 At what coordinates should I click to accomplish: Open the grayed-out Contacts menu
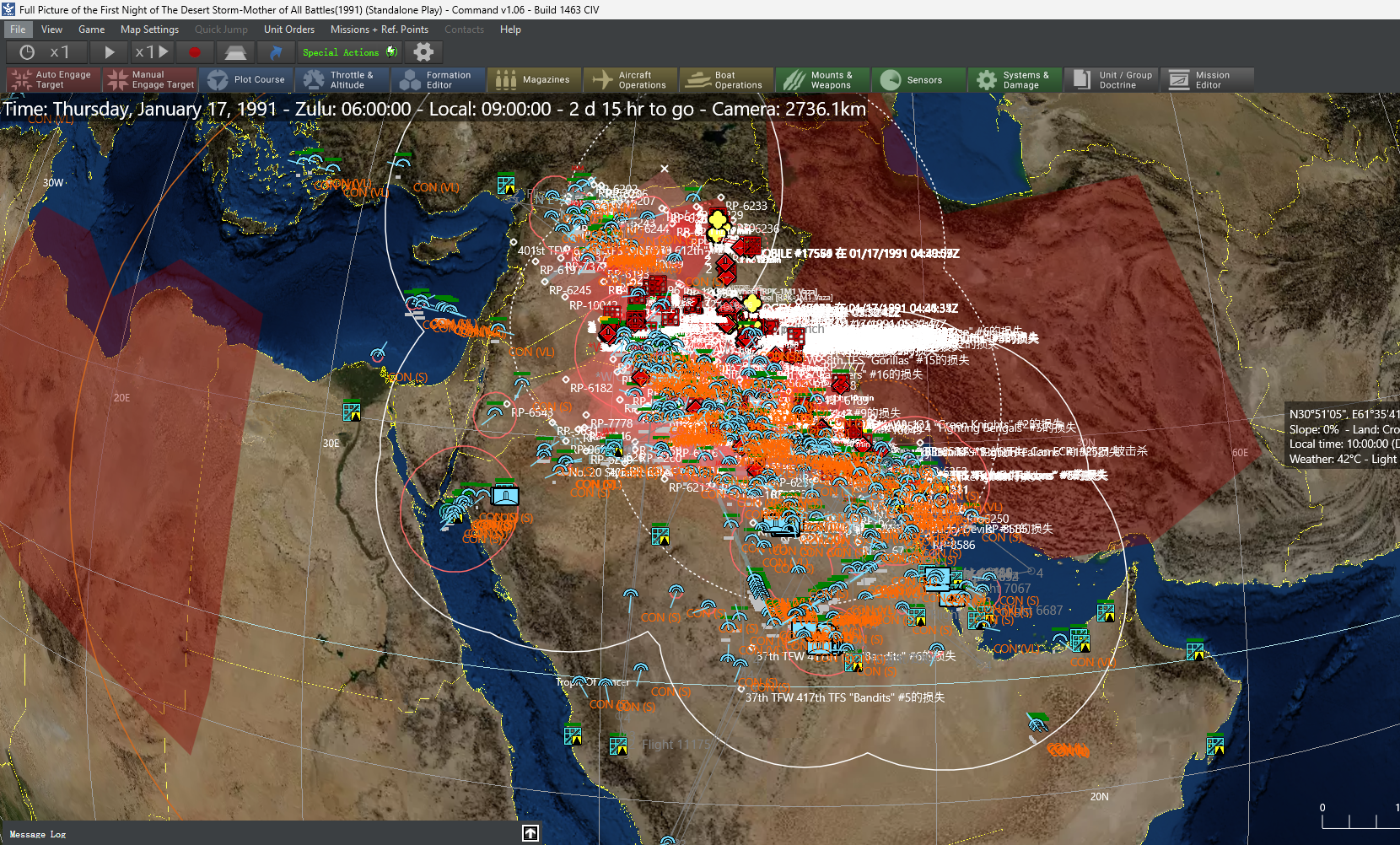tap(465, 30)
